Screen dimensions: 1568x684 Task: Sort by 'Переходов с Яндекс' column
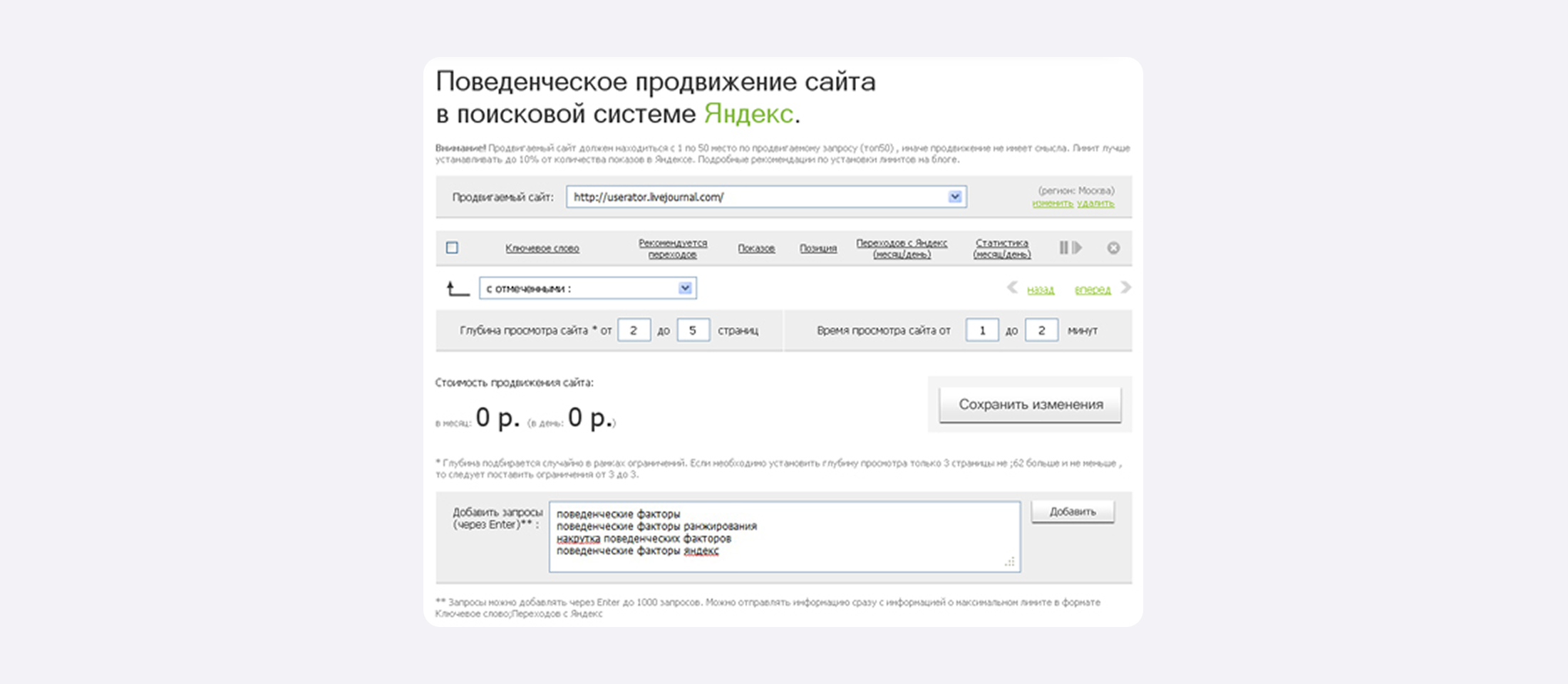[902, 249]
